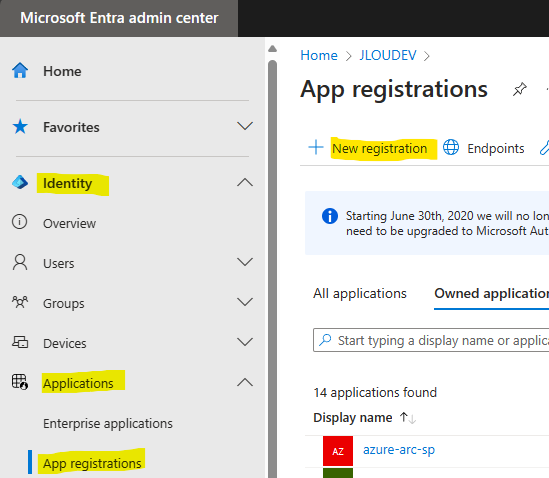Click the Endpoints button
This screenshot has width=549, height=478.
coord(495,148)
